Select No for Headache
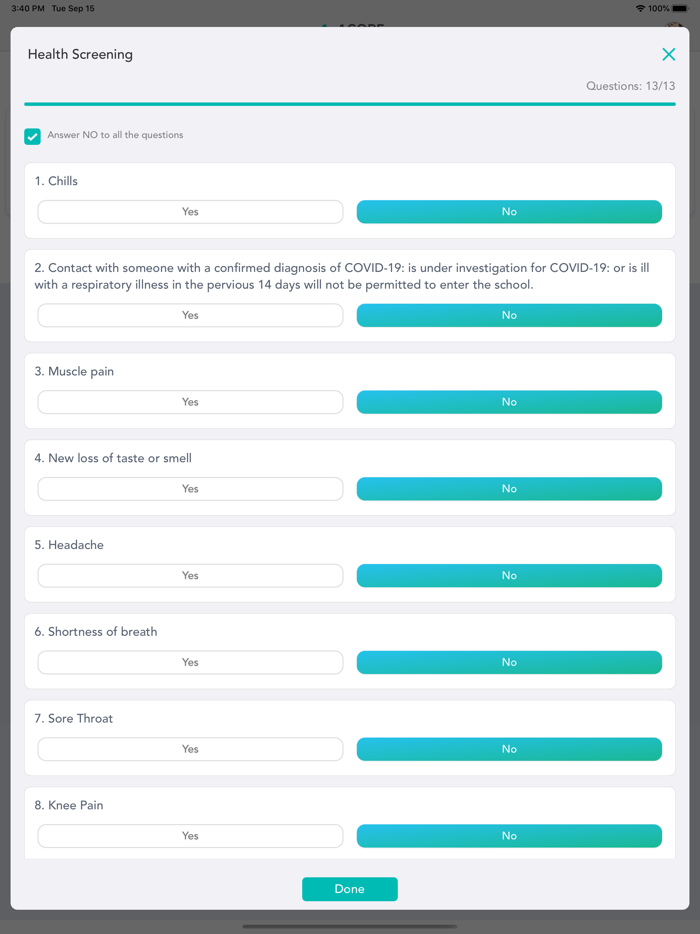 click(x=509, y=575)
